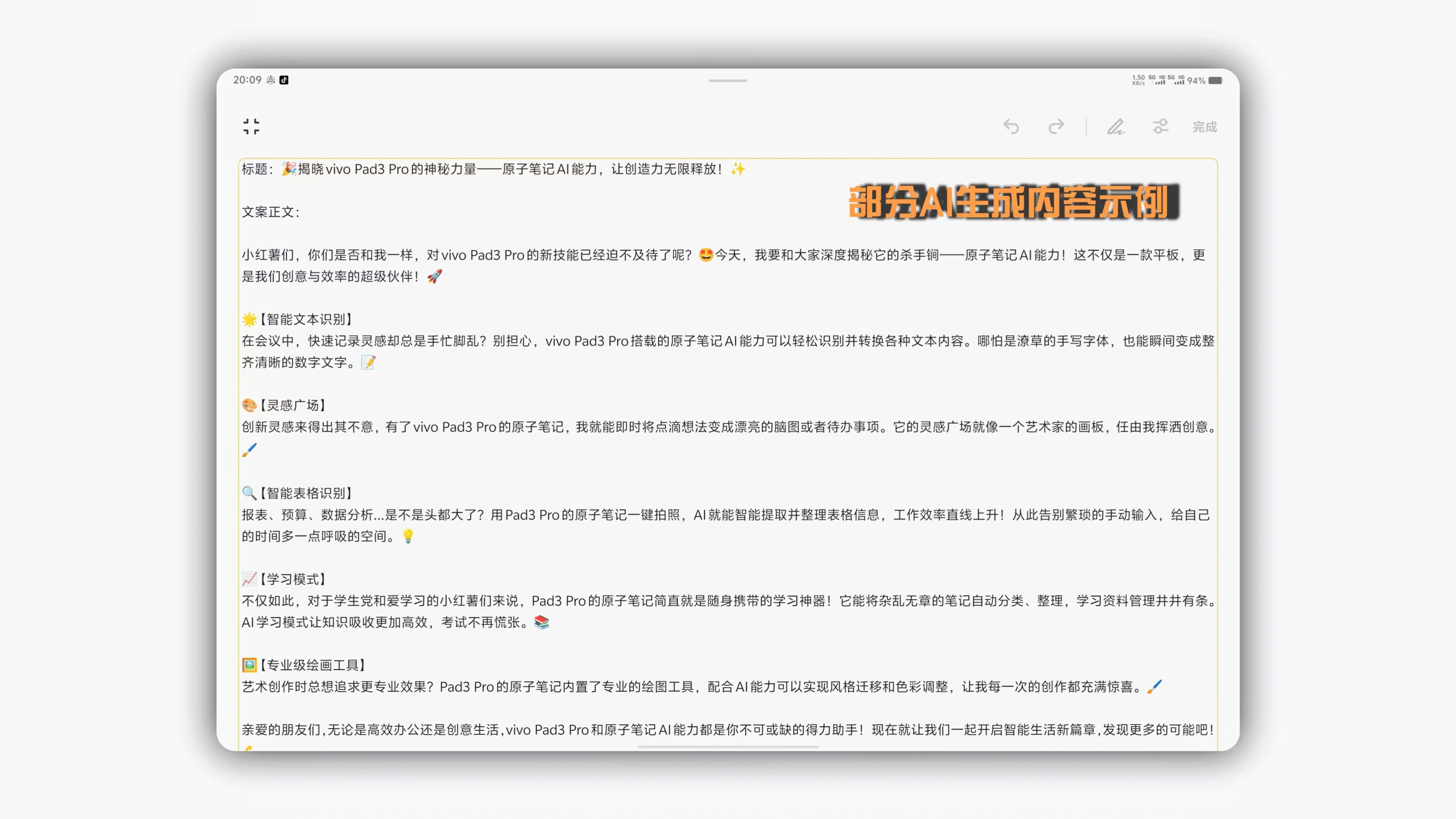
Task: Tap 完成 to finish editing
Action: coord(1204,127)
